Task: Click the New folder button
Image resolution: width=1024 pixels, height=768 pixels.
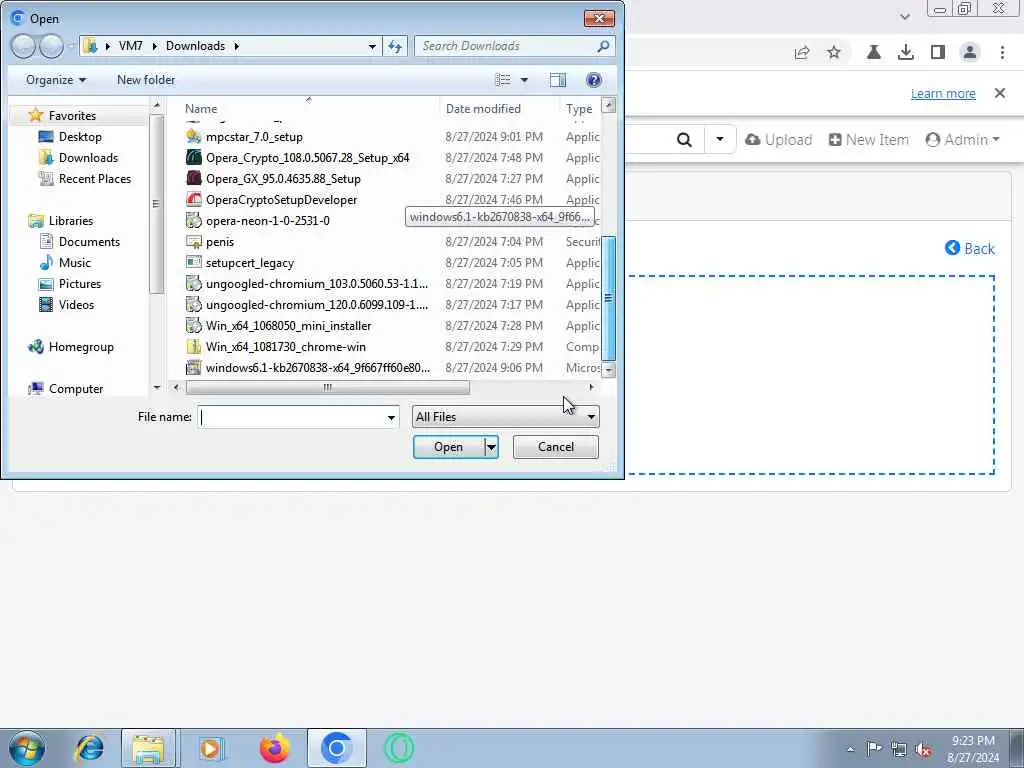Action: point(146,80)
